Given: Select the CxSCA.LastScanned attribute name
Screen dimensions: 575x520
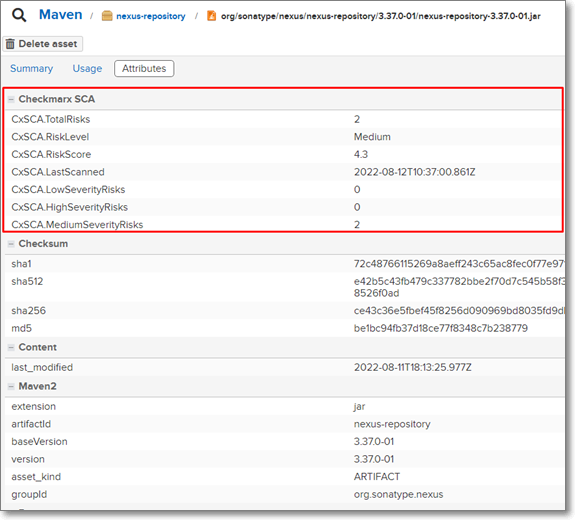Looking at the screenshot, I should pos(58,172).
